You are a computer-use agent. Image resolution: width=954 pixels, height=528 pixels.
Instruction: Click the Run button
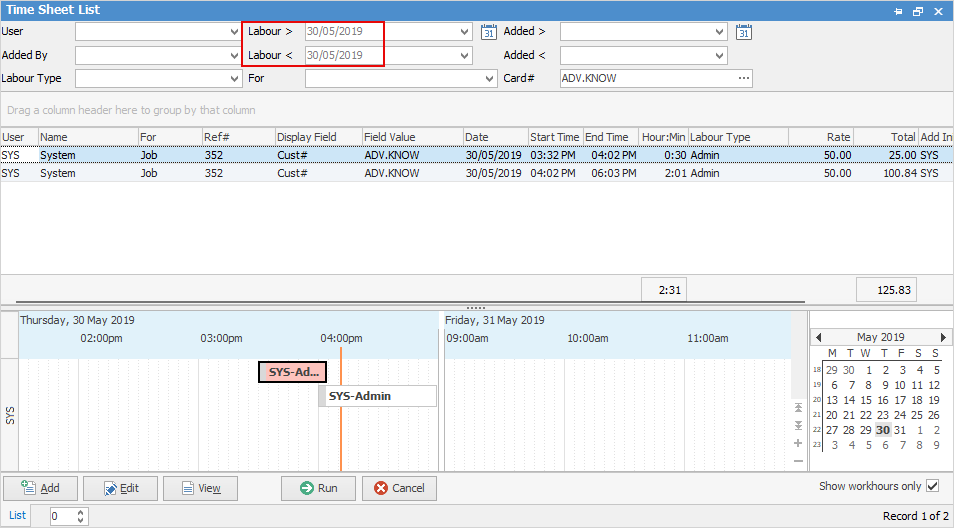click(318, 488)
